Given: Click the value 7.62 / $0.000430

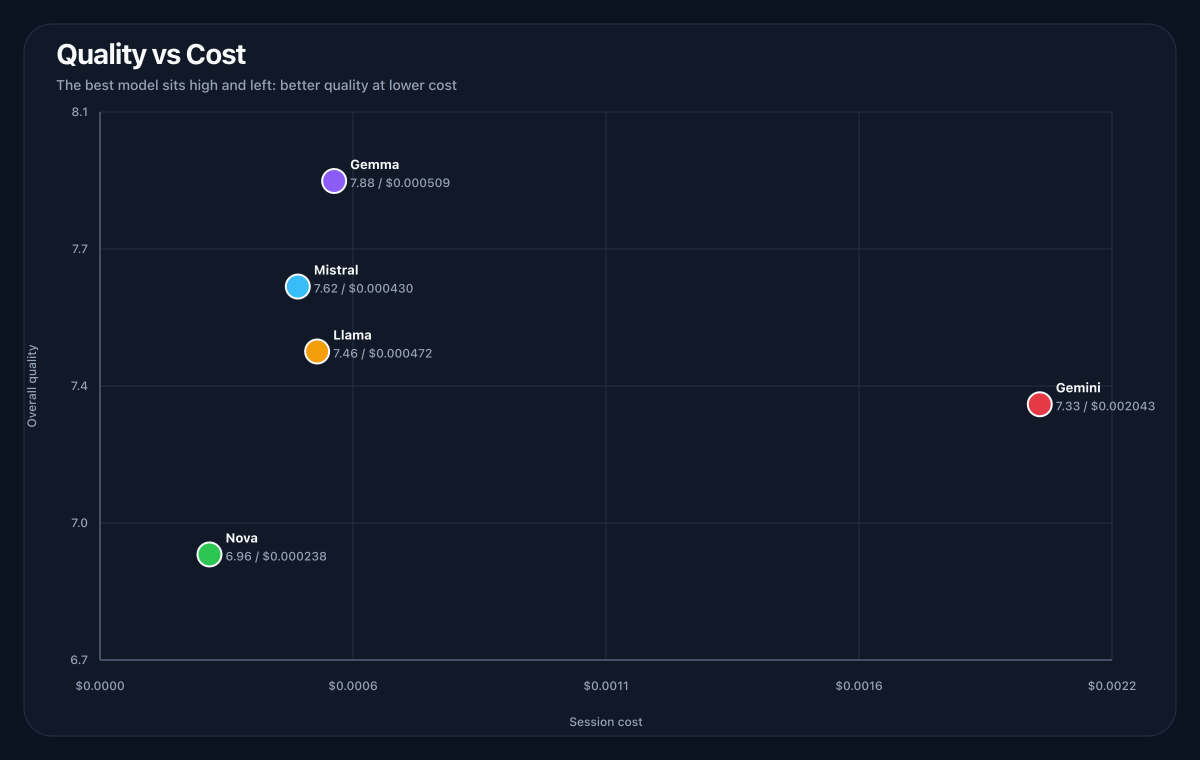Looking at the screenshot, I should [364, 288].
